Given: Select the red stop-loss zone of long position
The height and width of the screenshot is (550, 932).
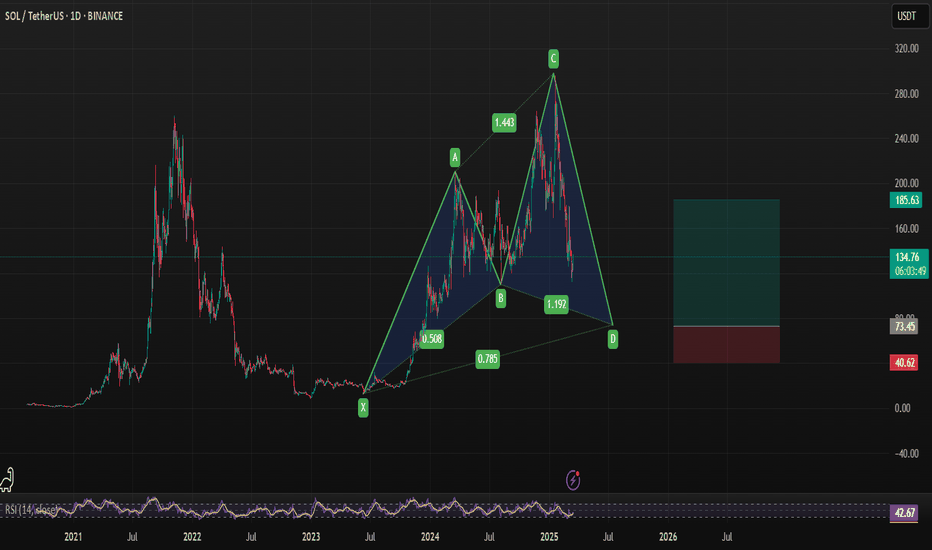Looking at the screenshot, I should pyautogui.click(x=726, y=345).
